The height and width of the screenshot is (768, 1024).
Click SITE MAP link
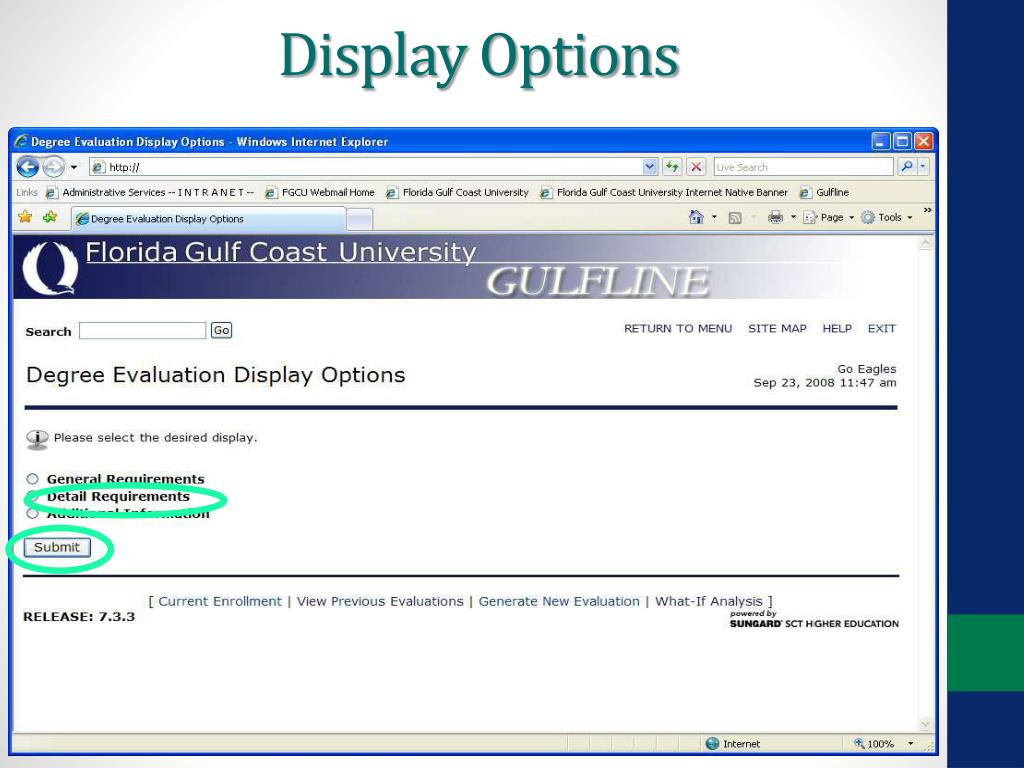(777, 328)
